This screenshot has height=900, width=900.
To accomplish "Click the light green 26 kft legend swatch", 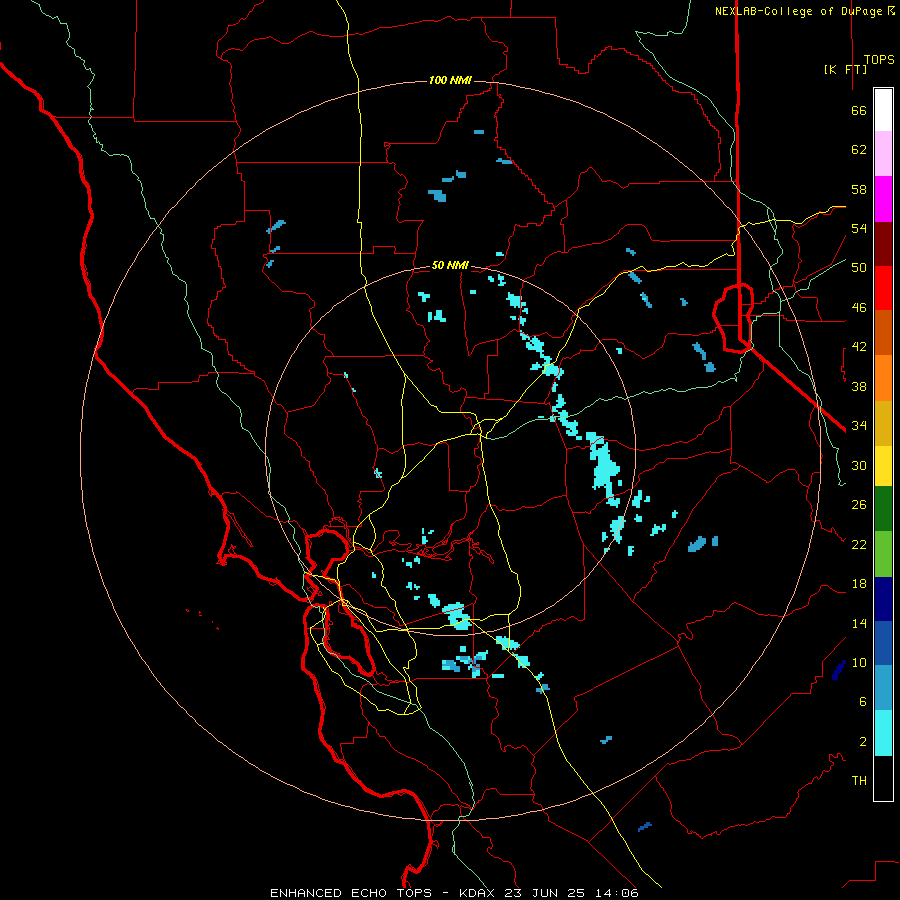I will click(883, 554).
